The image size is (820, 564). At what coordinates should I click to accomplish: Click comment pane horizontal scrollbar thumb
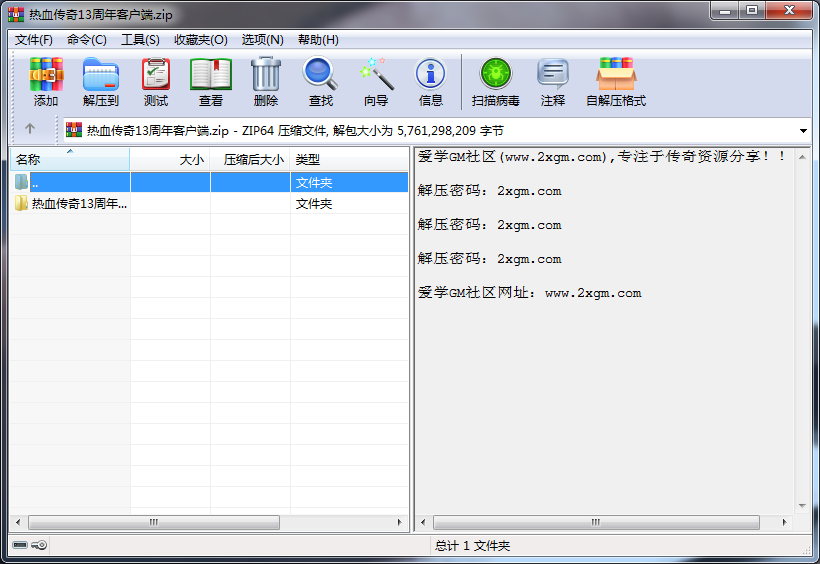click(596, 522)
